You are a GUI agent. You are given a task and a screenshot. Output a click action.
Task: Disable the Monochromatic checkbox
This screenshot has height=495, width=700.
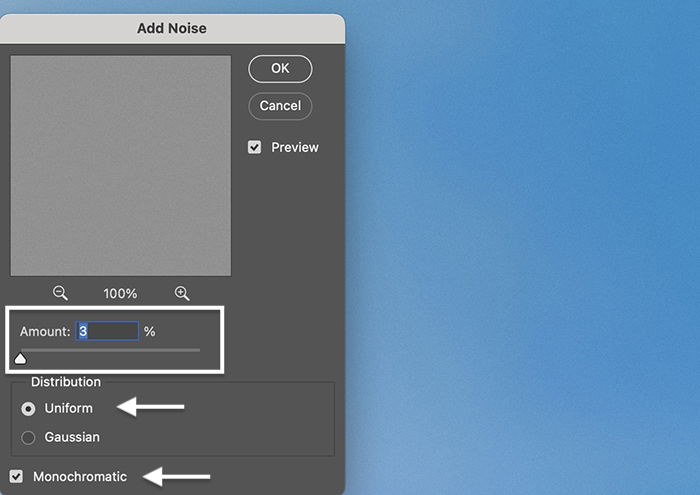17,476
